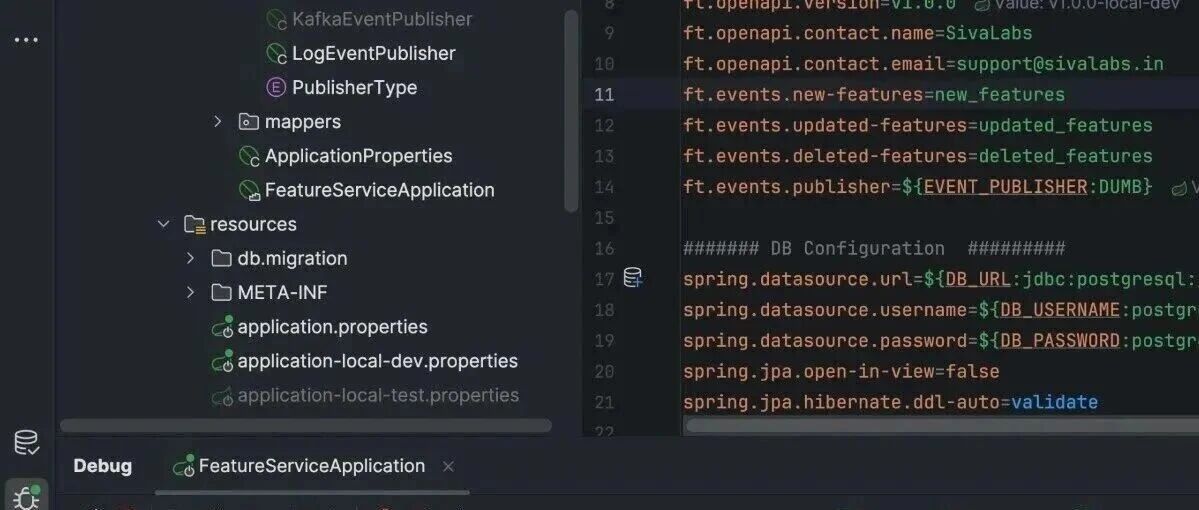Image resolution: width=1199 pixels, height=510 pixels.
Task: Open the Debug tool window bug icon
Action: click(26, 498)
